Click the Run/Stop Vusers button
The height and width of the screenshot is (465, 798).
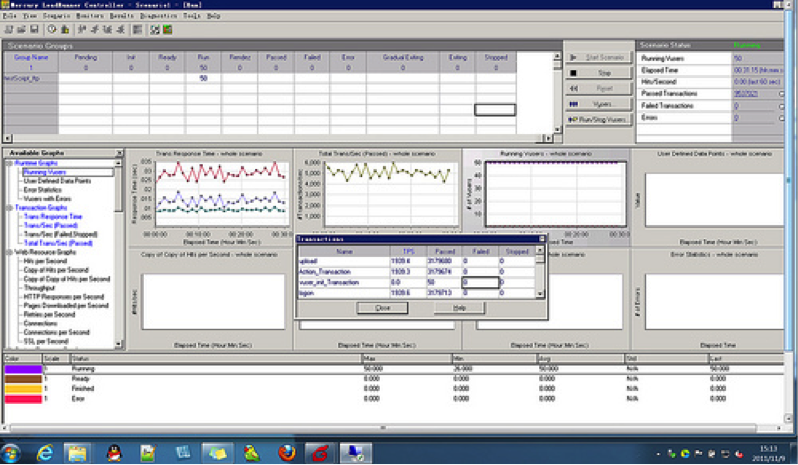coord(598,120)
